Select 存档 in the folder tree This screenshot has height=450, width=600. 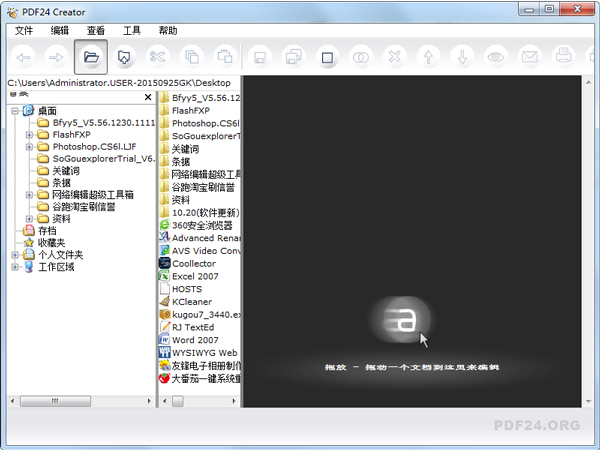pyautogui.click(x=47, y=231)
